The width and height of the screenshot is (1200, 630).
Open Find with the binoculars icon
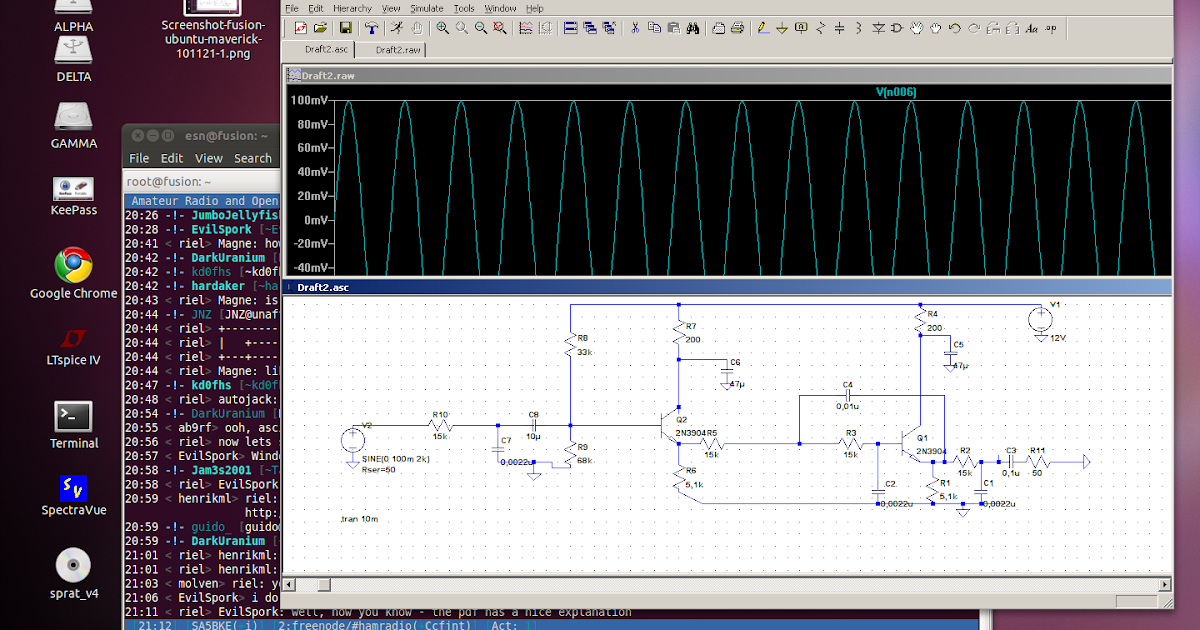pos(694,28)
